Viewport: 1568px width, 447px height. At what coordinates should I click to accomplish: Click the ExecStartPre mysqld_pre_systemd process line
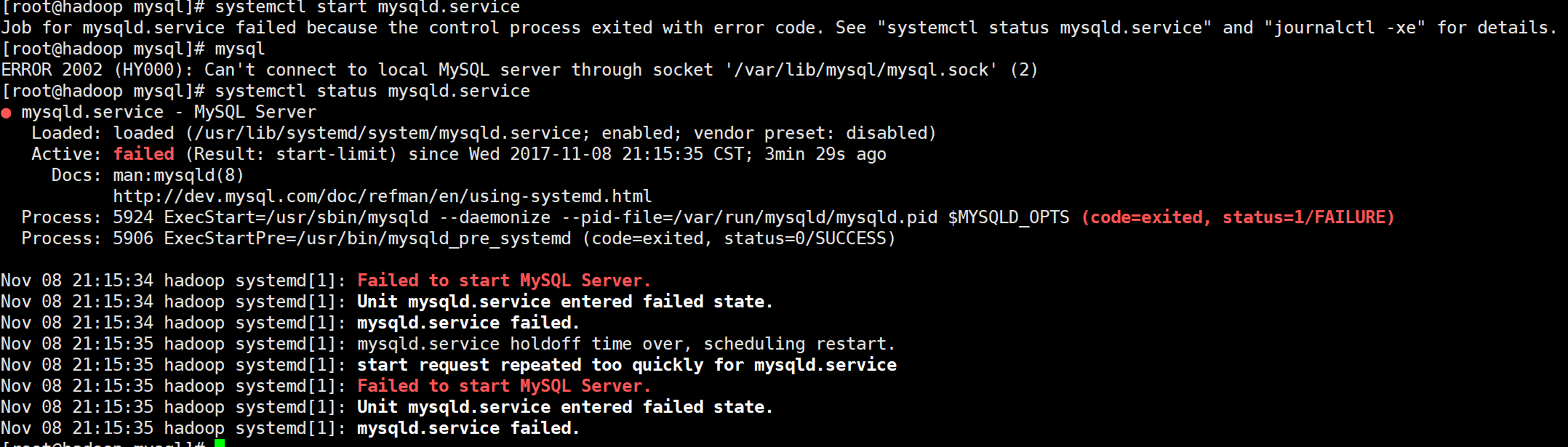tap(458, 239)
